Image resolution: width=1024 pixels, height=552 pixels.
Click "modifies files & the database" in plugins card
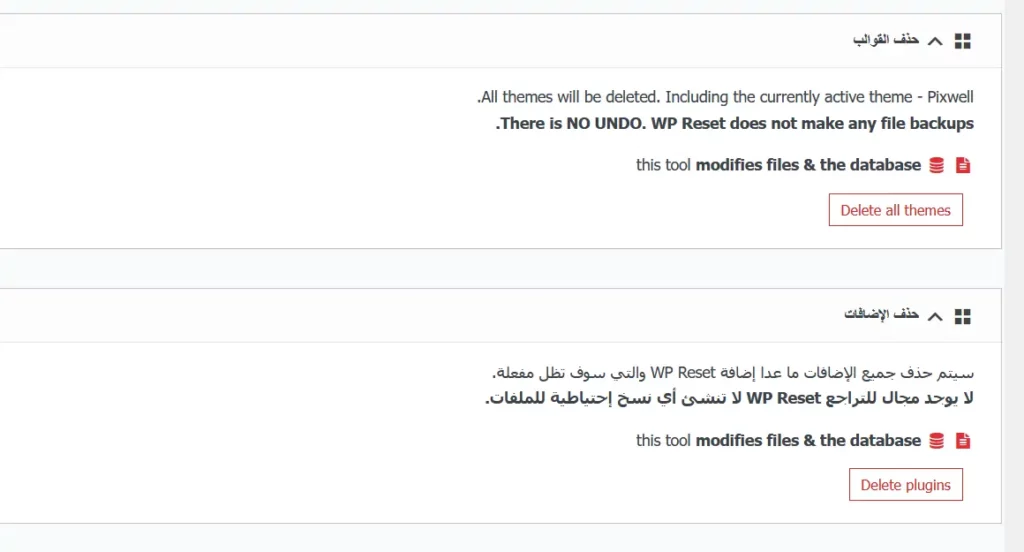pyautogui.click(x=808, y=440)
